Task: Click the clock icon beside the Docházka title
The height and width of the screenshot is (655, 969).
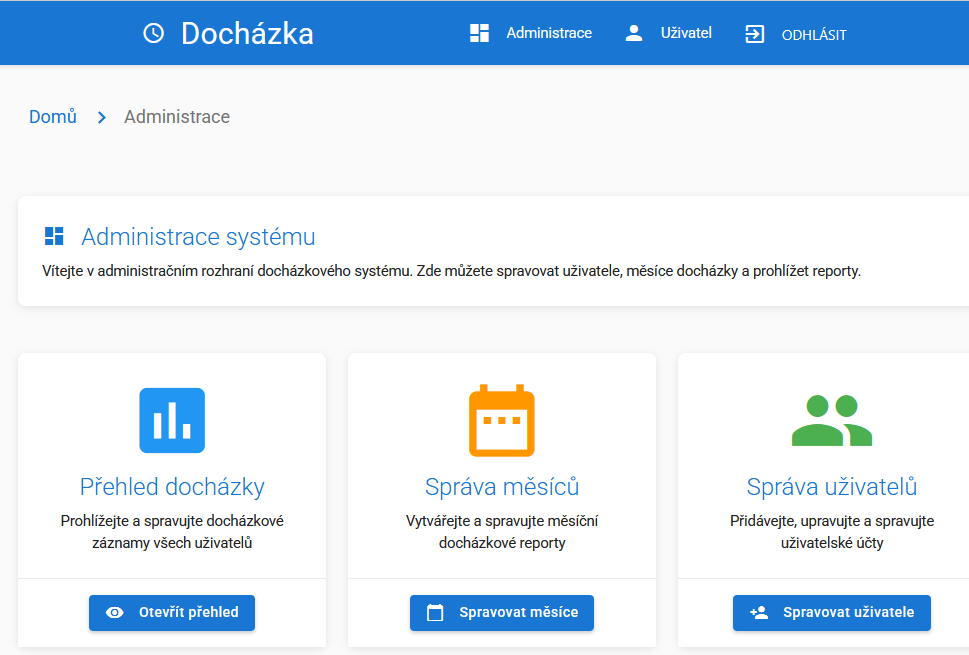Action: [152, 32]
